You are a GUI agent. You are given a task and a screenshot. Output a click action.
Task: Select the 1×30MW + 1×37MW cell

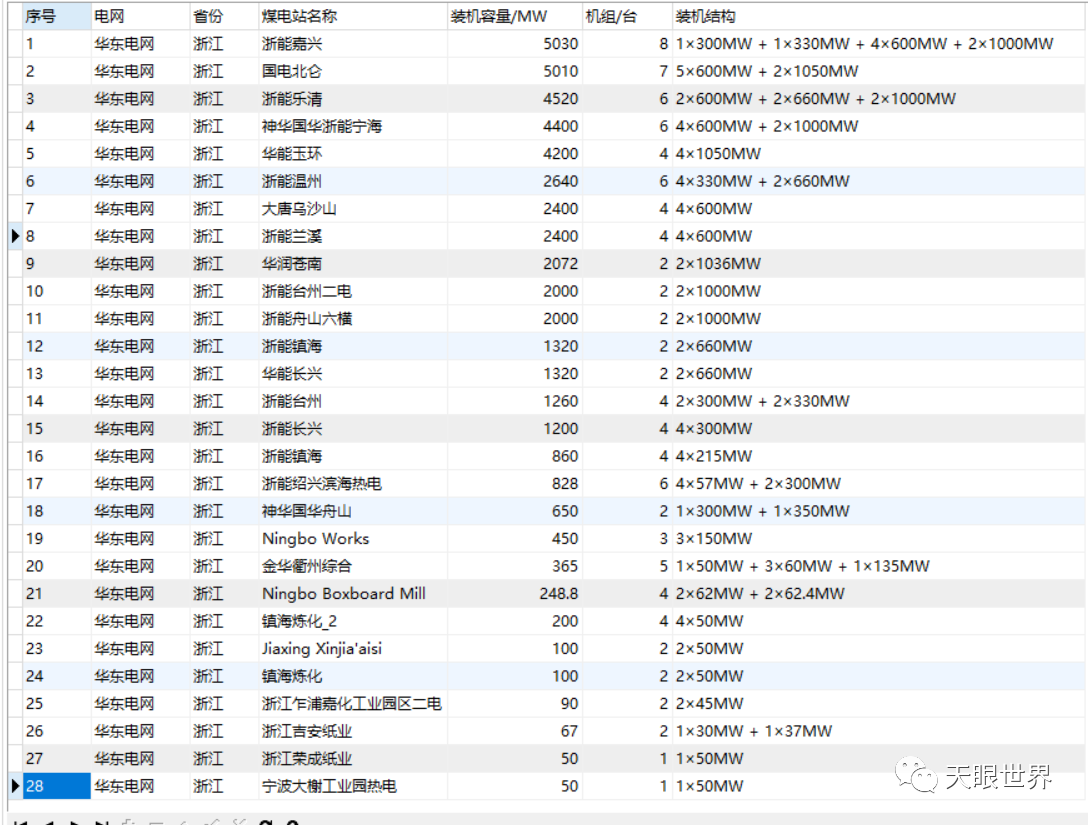tap(878, 731)
